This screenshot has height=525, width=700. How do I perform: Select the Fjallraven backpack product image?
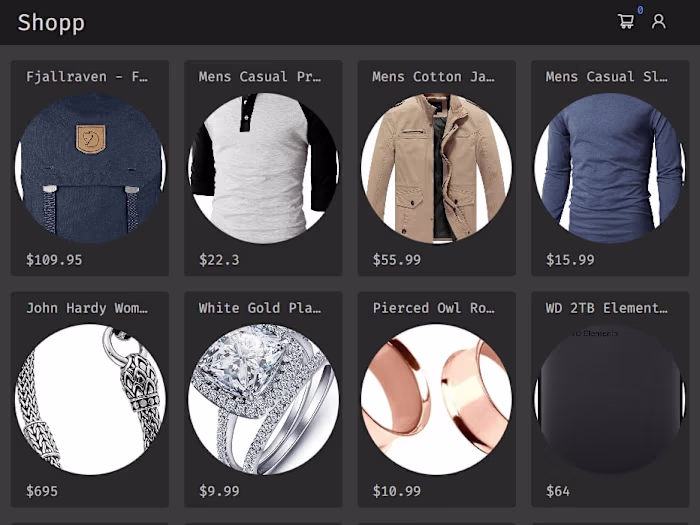pyautogui.click(x=90, y=168)
